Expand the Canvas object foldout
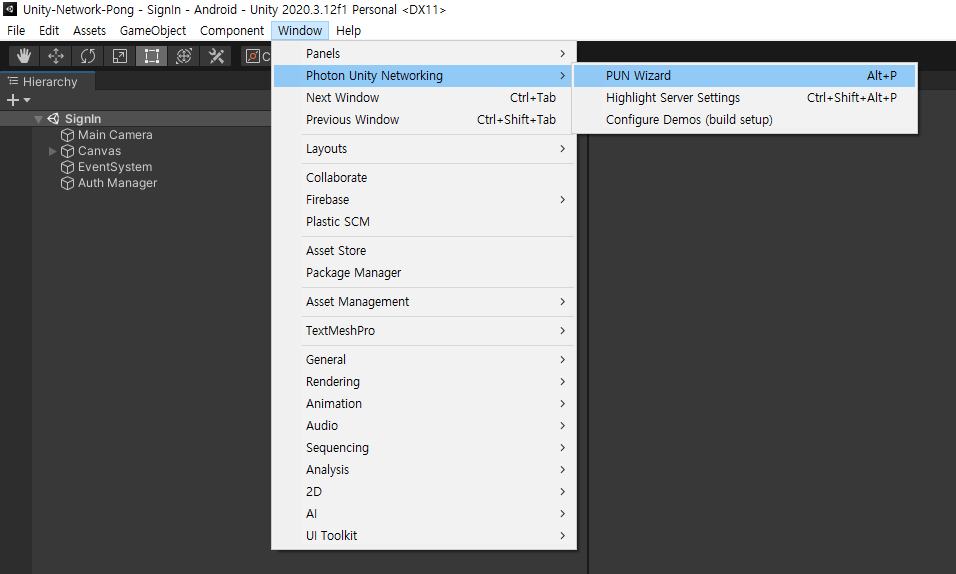 [x=52, y=151]
